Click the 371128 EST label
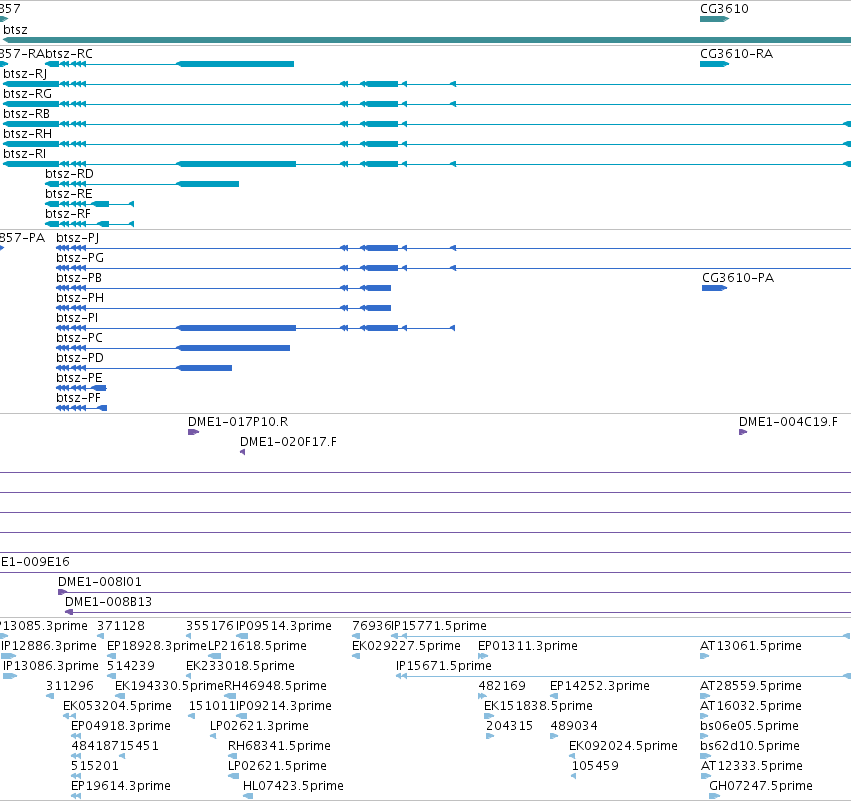 pos(120,626)
